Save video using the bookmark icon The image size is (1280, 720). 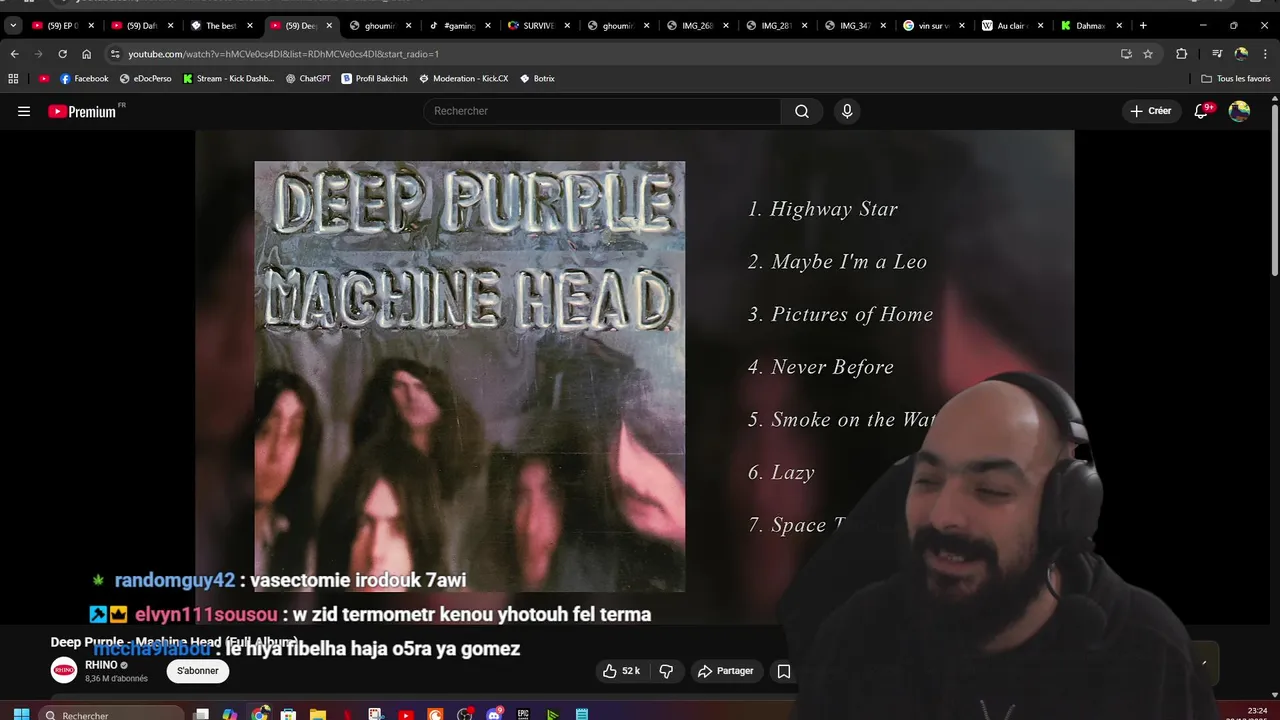(x=784, y=671)
